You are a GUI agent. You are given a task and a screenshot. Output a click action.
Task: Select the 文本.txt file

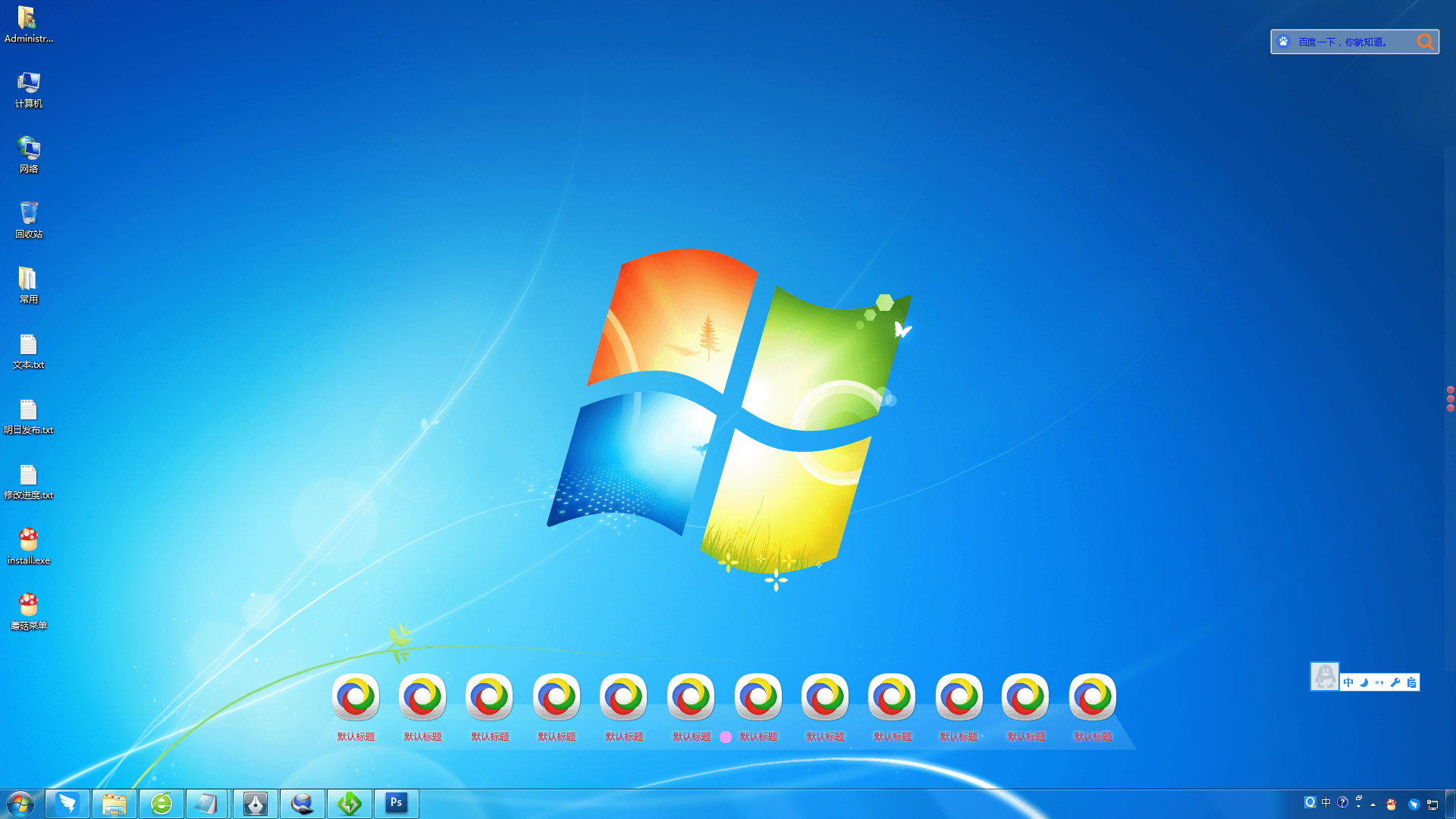pyautogui.click(x=28, y=351)
